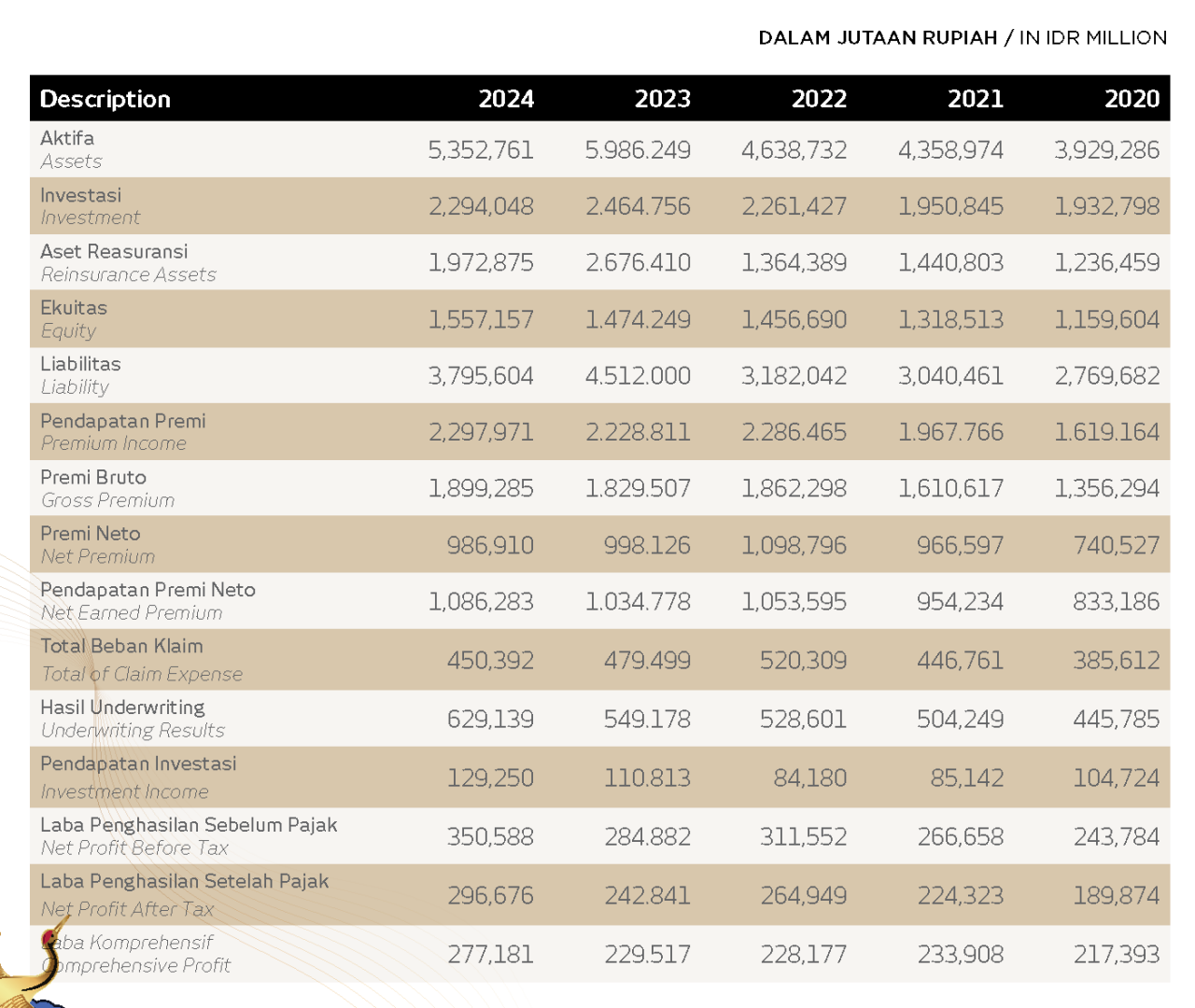This screenshot has width=1195, height=1008.
Task: Click the Description column header
Action: pyautogui.click(x=105, y=99)
